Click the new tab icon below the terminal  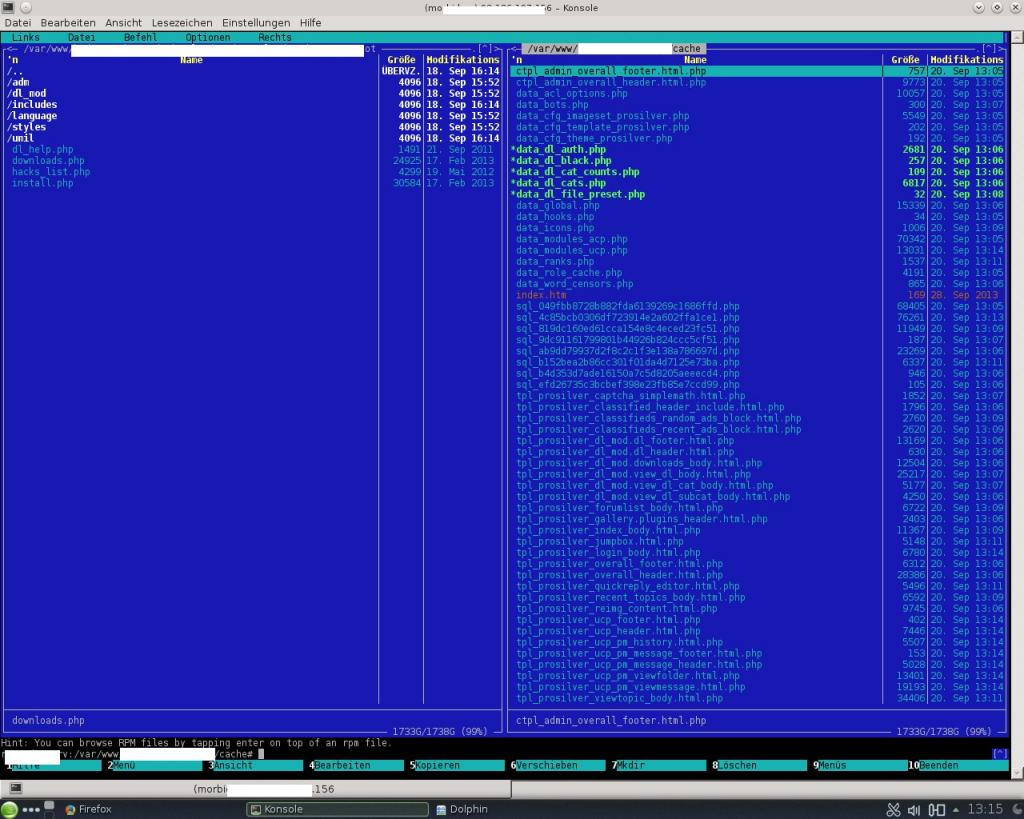coord(15,789)
